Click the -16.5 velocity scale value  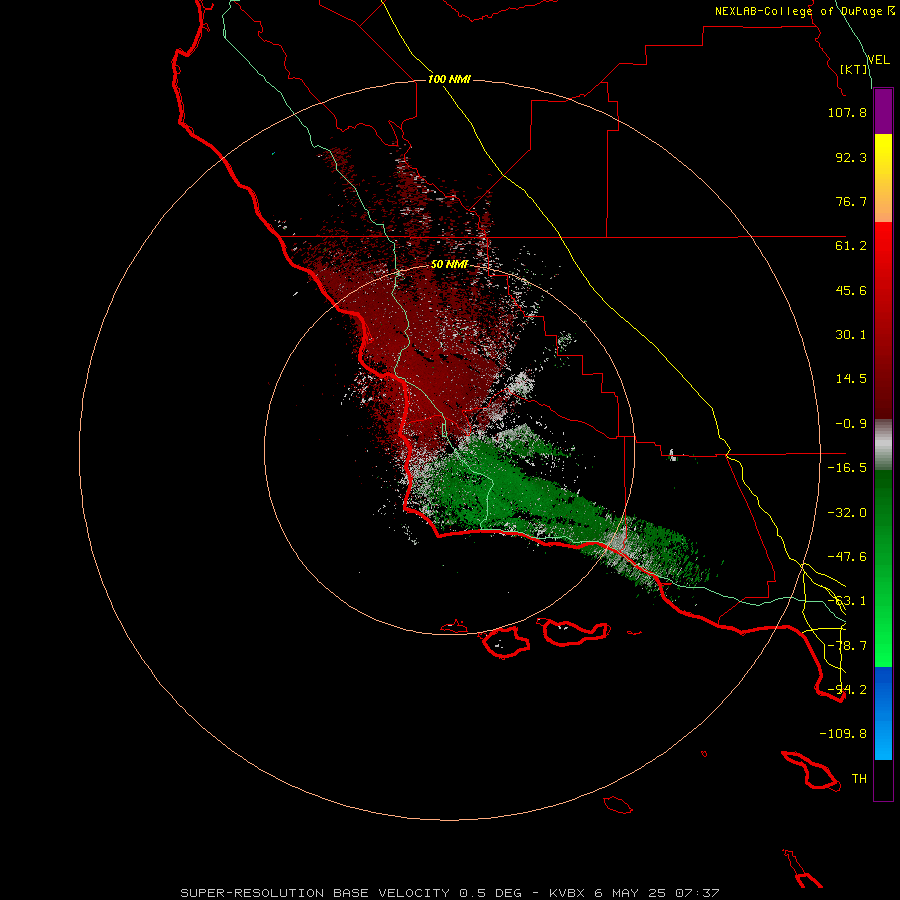tap(847, 468)
